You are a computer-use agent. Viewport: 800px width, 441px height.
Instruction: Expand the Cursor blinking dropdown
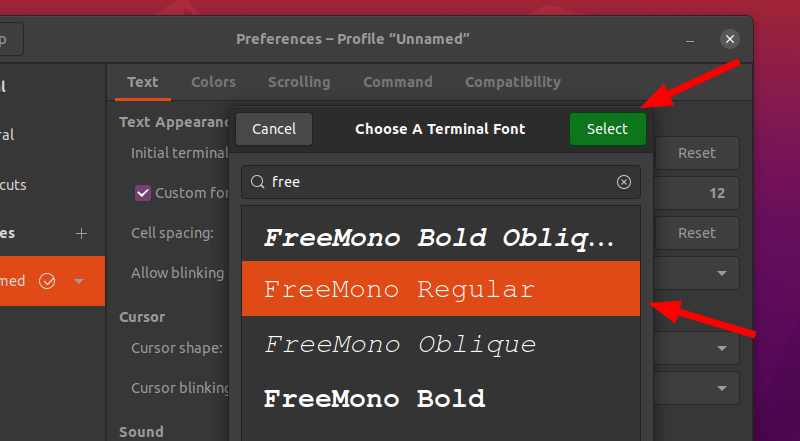click(722, 388)
